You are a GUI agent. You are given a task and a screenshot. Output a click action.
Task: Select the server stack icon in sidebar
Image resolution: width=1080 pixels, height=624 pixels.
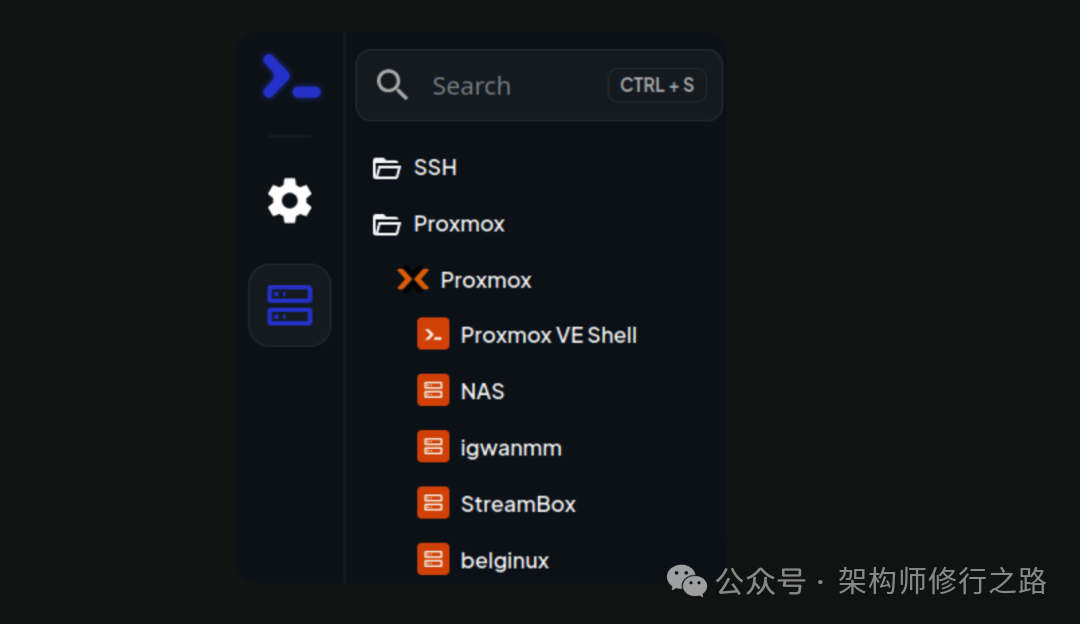(289, 304)
